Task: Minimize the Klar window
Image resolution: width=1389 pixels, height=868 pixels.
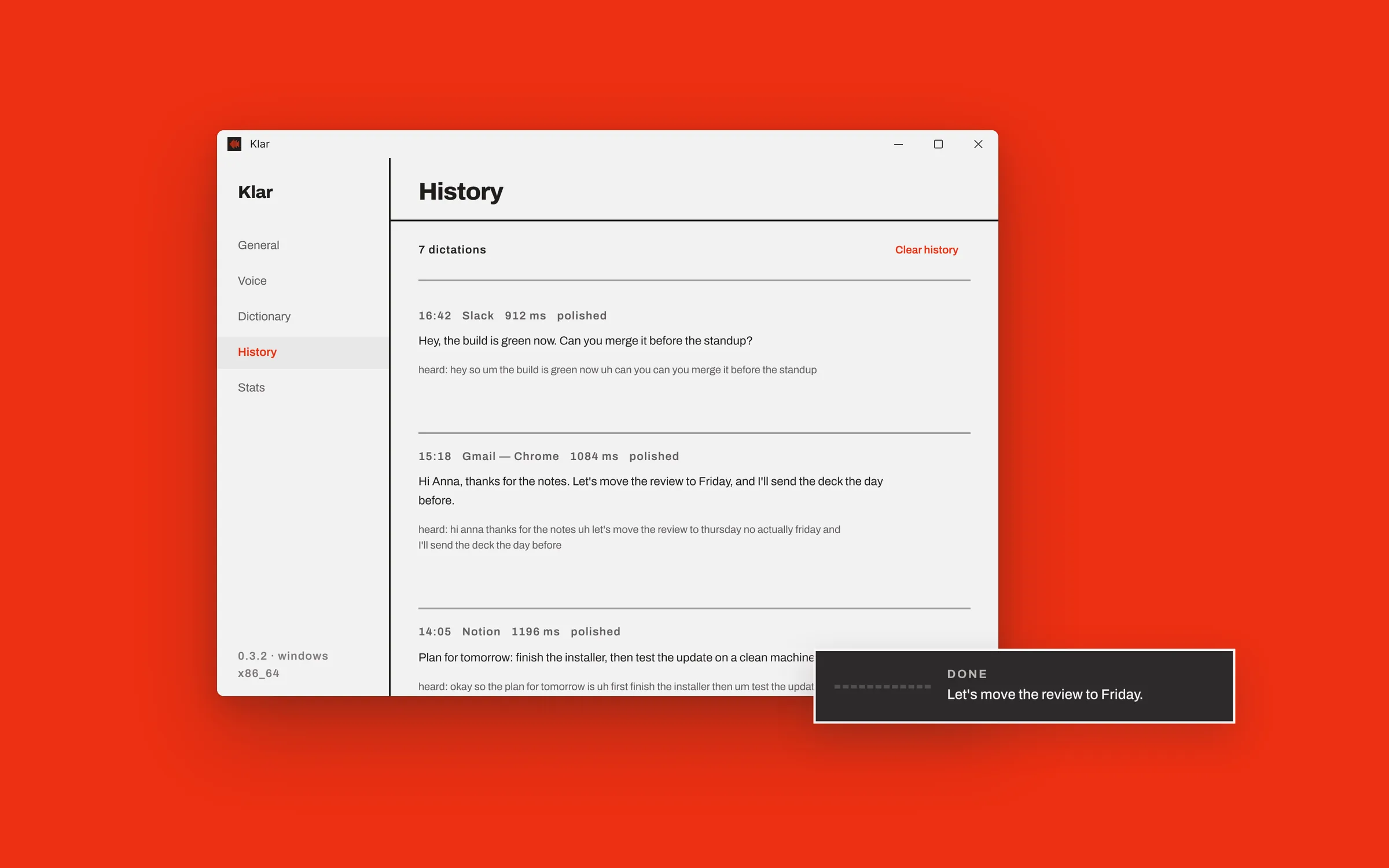Action: click(898, 144)
